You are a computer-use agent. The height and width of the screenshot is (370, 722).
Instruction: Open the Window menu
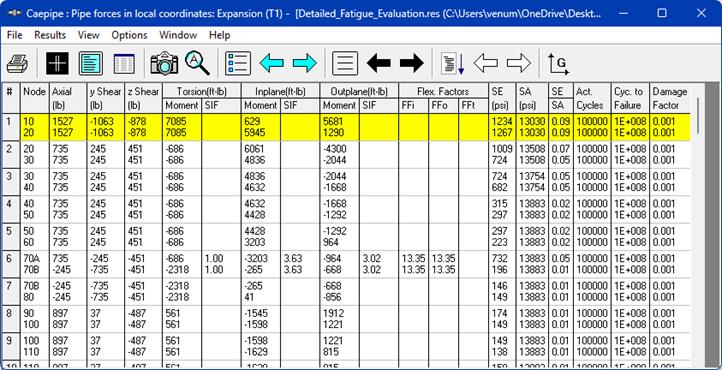(x=178, y=35)
